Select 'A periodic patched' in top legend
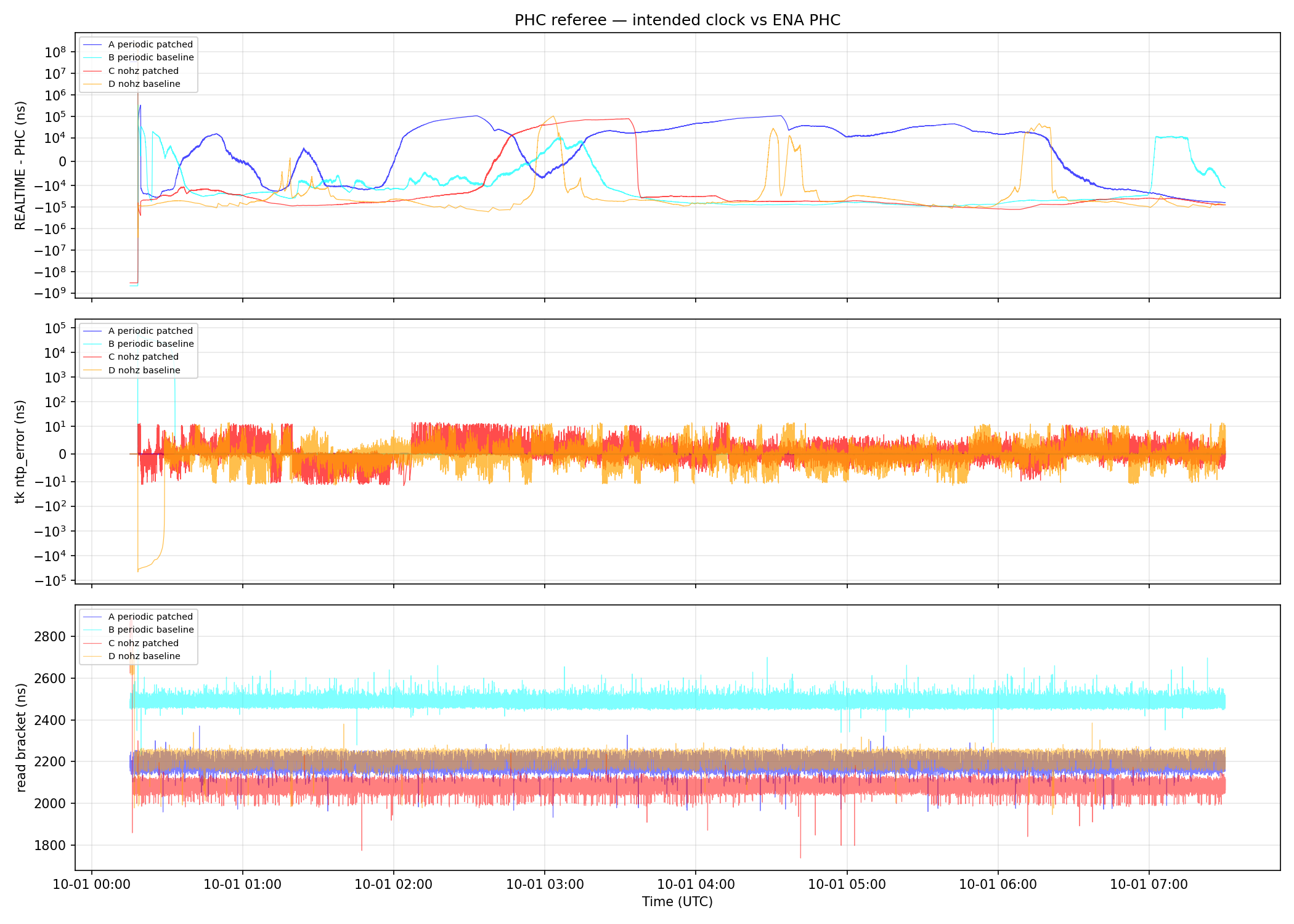1294x924 pixels. [150, 44]
